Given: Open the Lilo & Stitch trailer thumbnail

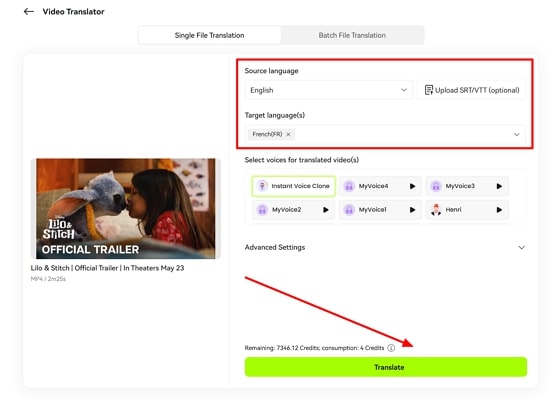Looking at the screenshot, I should point(126,208).
